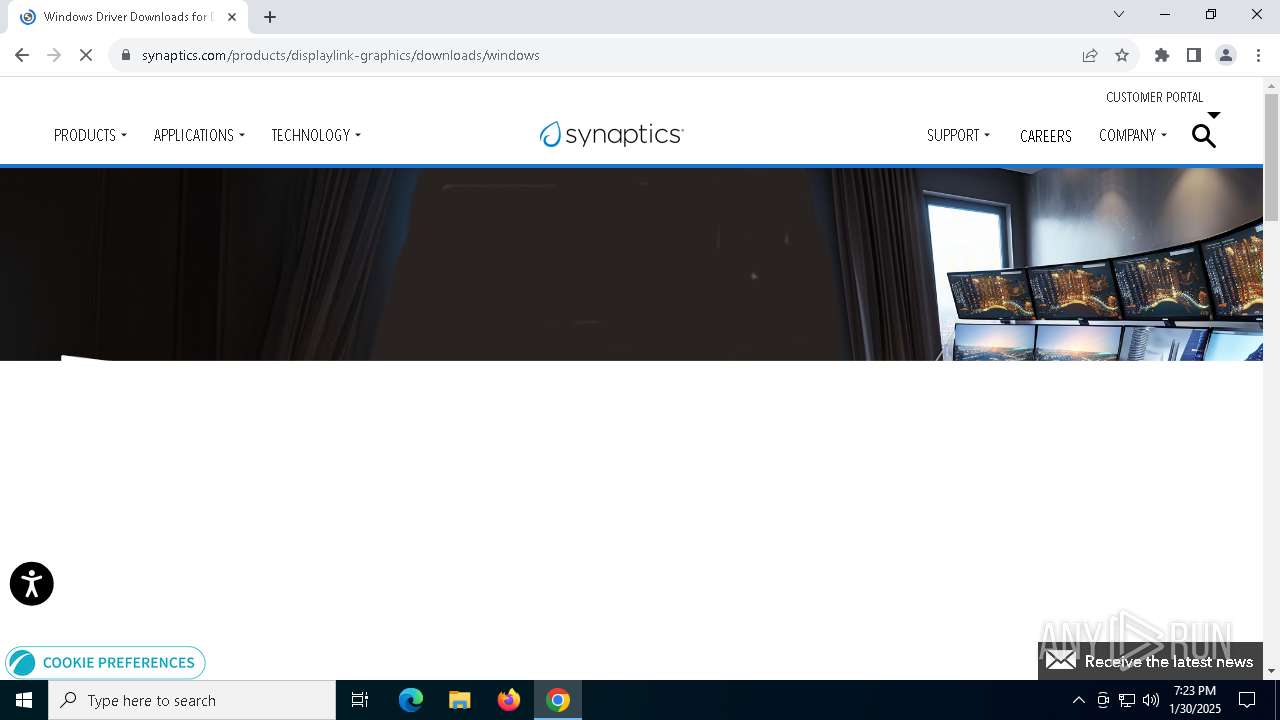Open Cookie Preferences

click(105, 663)
